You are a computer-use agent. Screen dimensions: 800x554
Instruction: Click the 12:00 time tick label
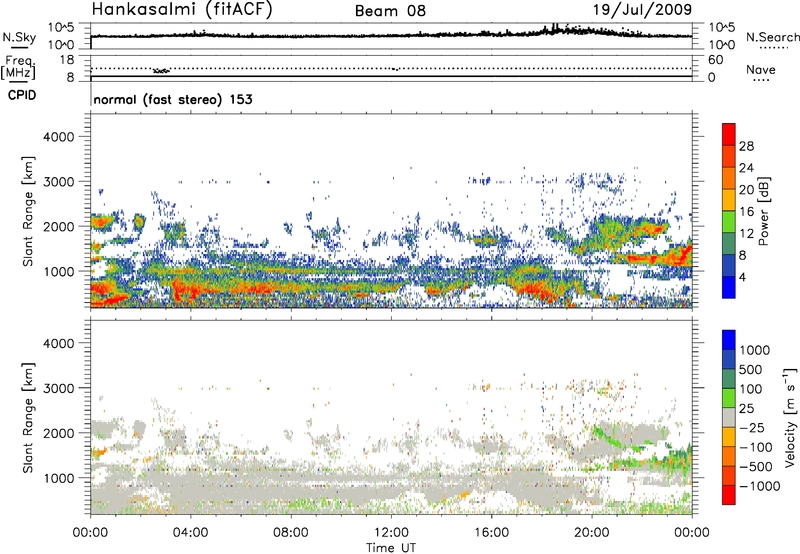(391, 533)
